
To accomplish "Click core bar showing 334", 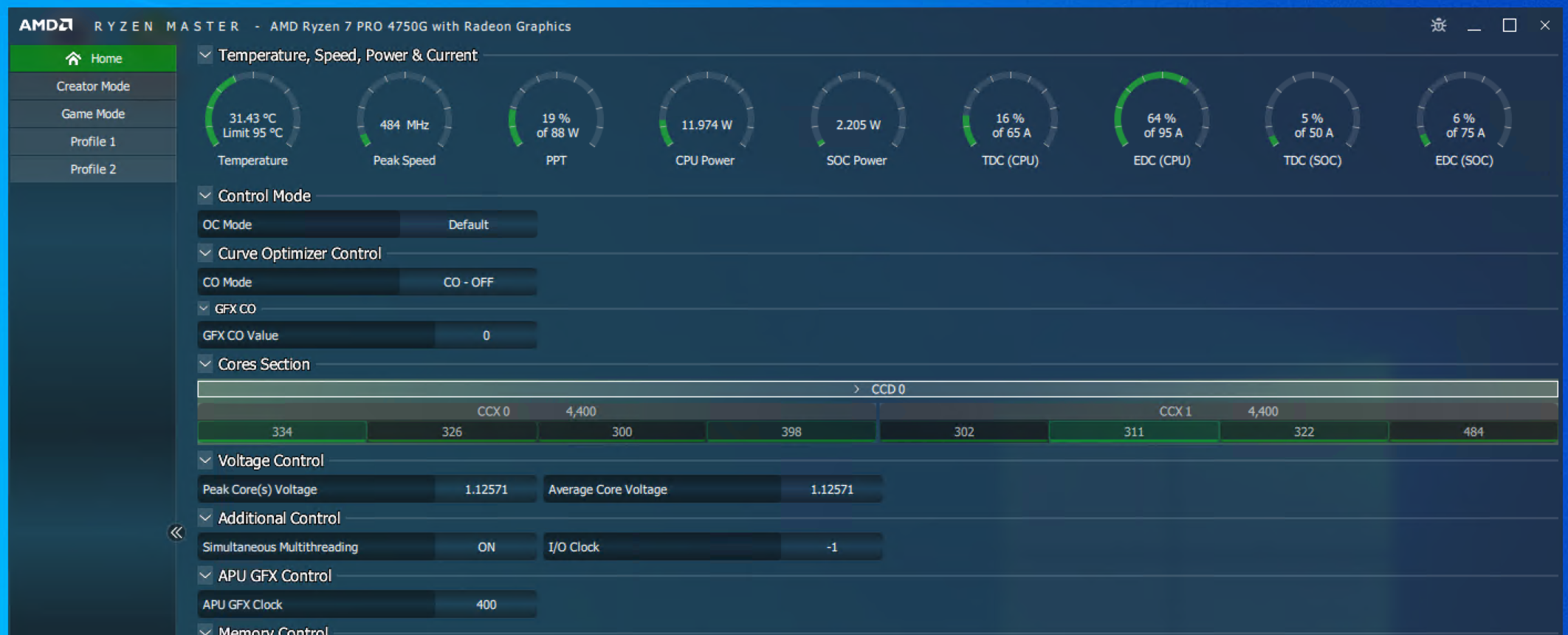I will 282,431.
